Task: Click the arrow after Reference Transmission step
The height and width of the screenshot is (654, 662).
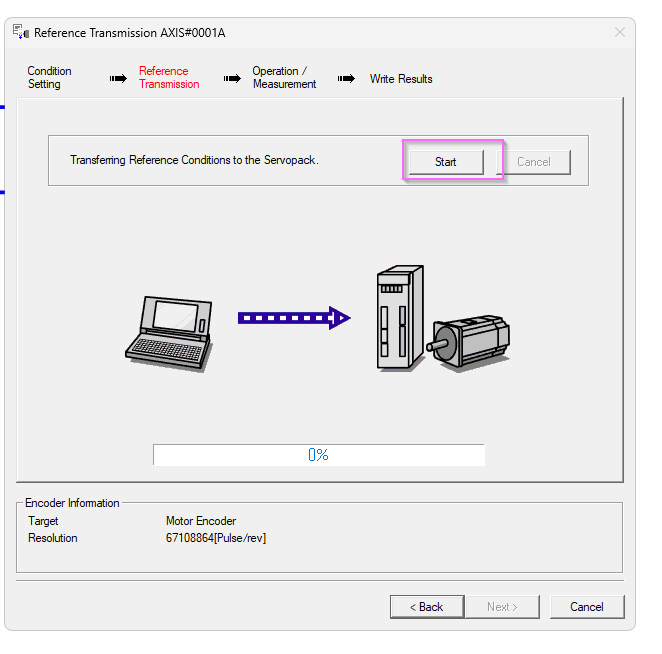Action: 232,79
